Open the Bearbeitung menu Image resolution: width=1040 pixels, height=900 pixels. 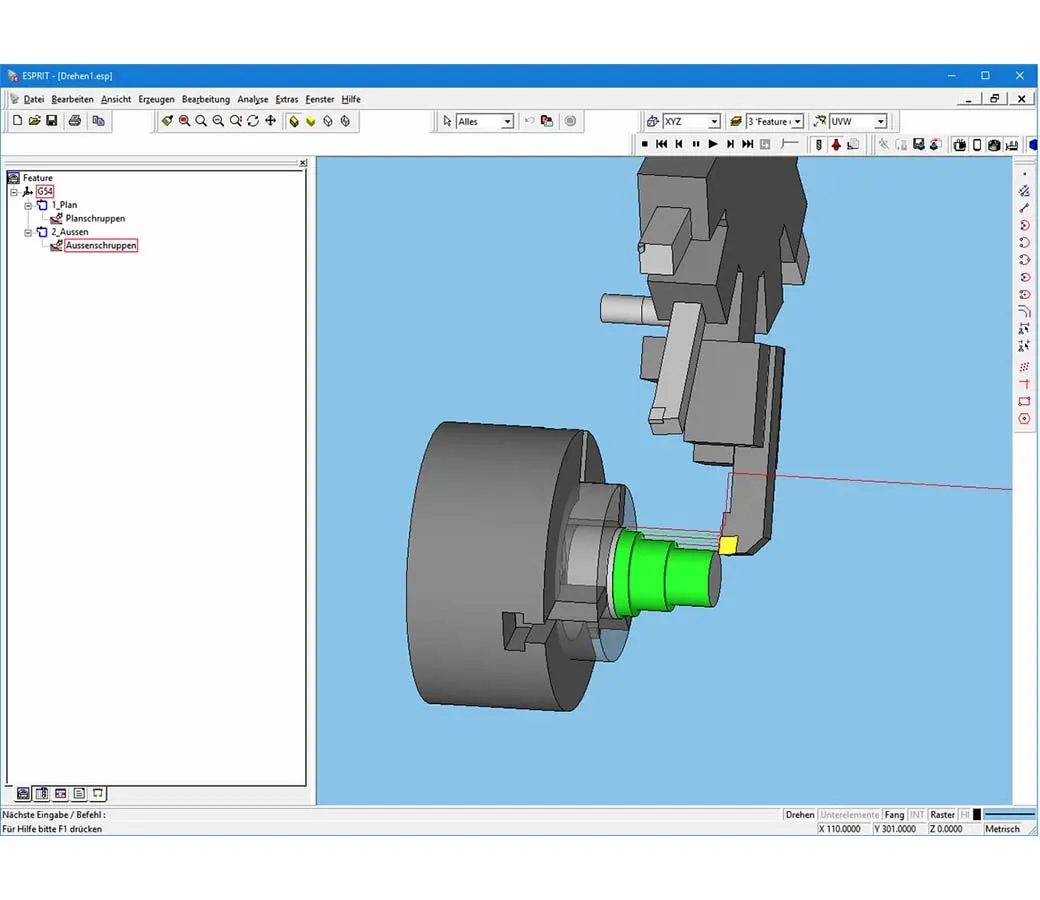pyautogui.click(x=205, y=99)
